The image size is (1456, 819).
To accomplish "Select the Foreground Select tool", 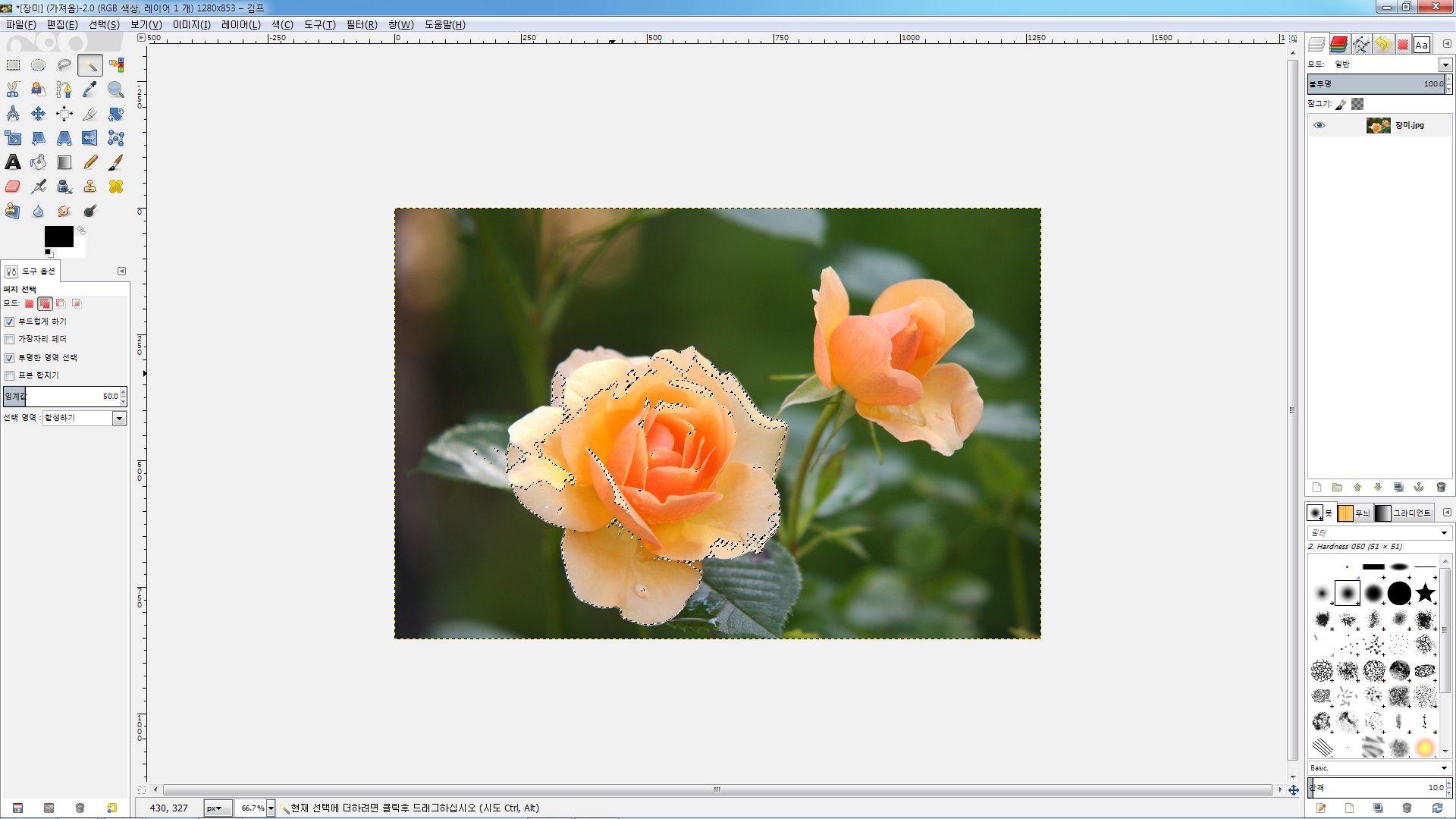I will 39,89.
